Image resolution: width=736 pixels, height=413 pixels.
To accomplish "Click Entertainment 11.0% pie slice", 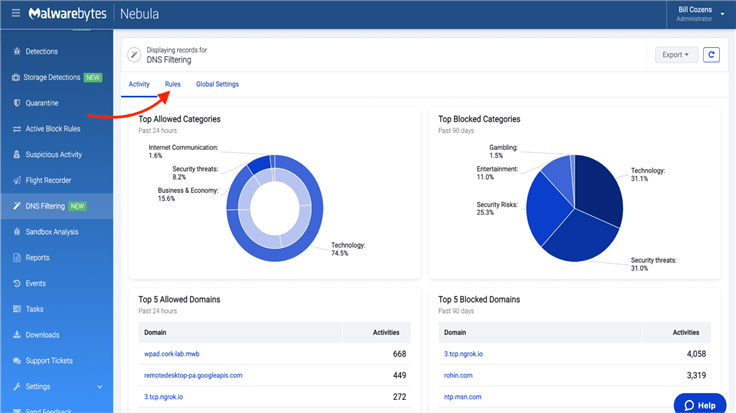I will (559, 176).
